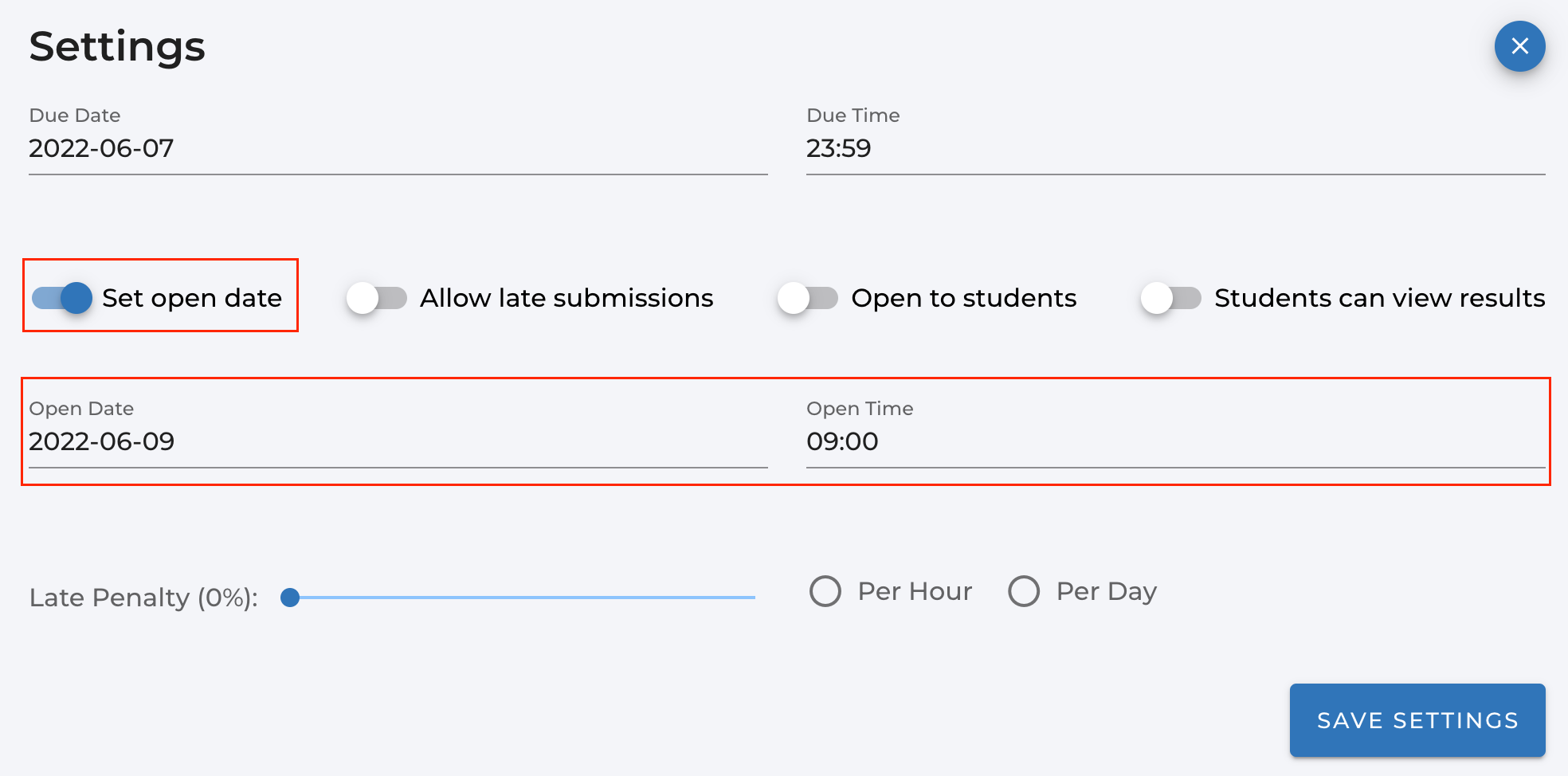Click the far right end of penalty slider
This screenshot has width=1568, height=776.
(x=753, y=598)
